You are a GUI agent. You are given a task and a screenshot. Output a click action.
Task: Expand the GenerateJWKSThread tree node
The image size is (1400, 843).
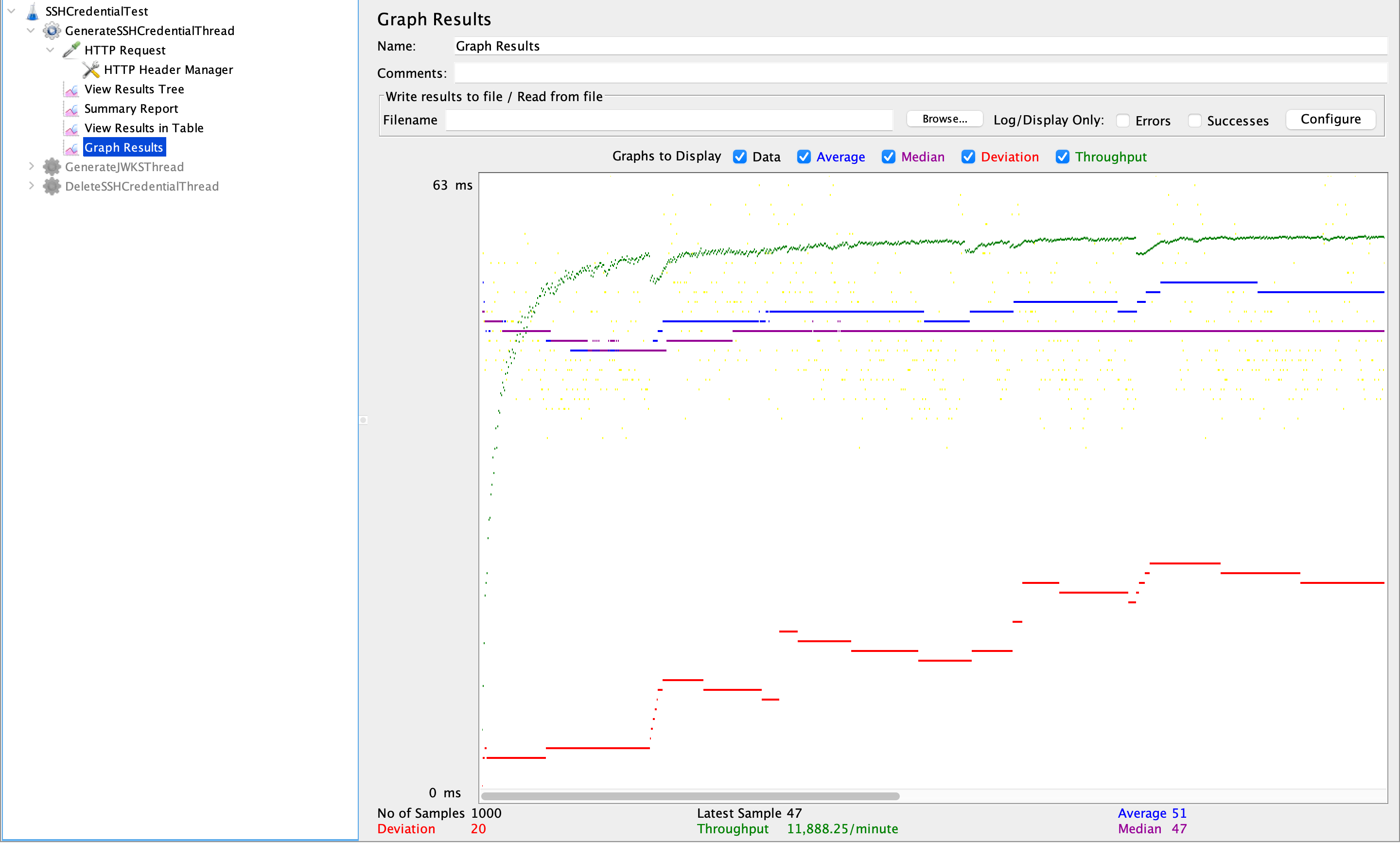coord(31,166)
